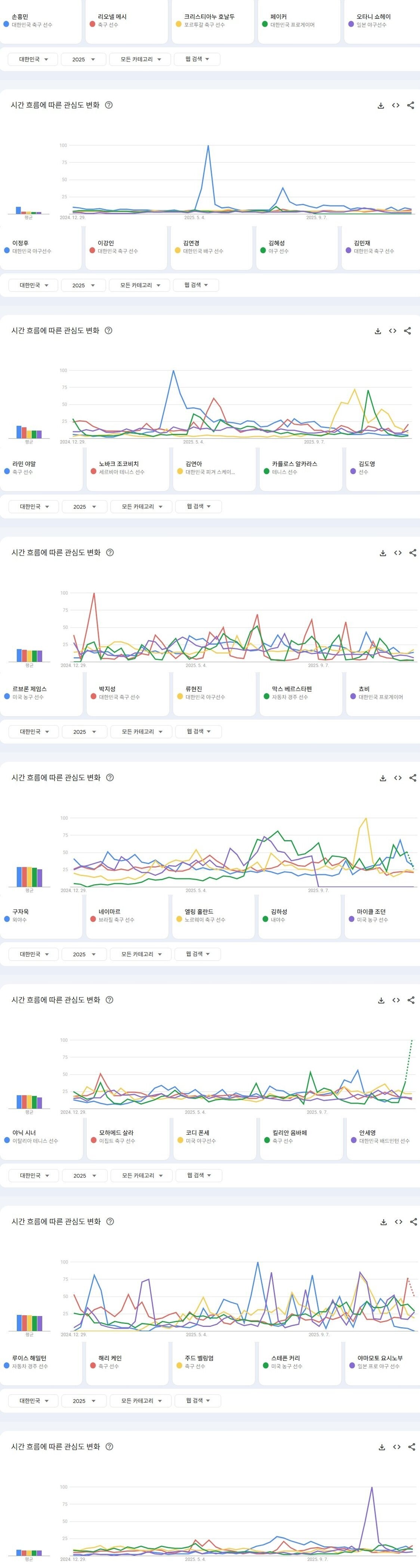Click the 평균 bar chart in 손흥민 comparison
The height and width of the screenshot is (1568, 420).
click(x=29, y=210)
